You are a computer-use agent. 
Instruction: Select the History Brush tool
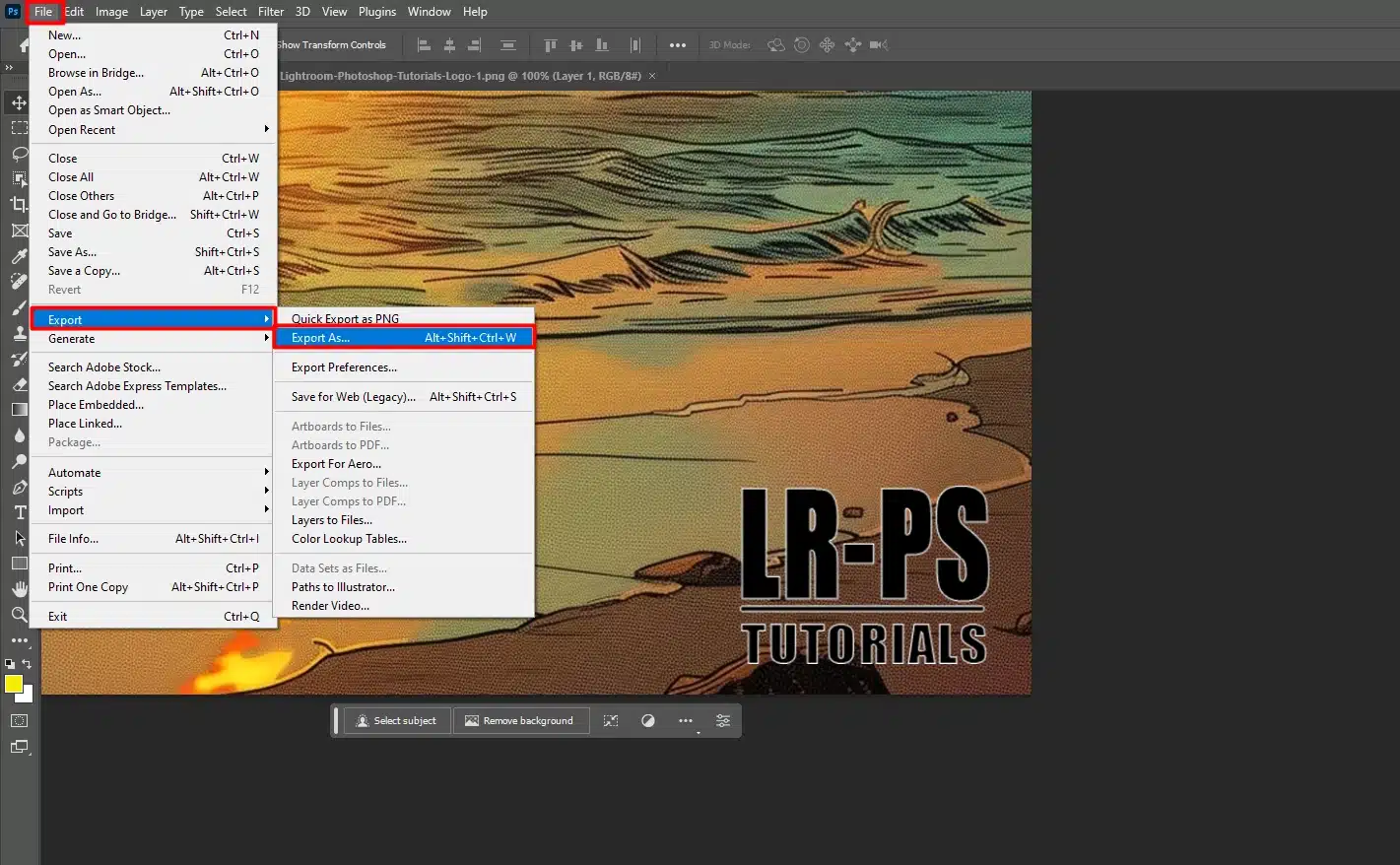19,359
